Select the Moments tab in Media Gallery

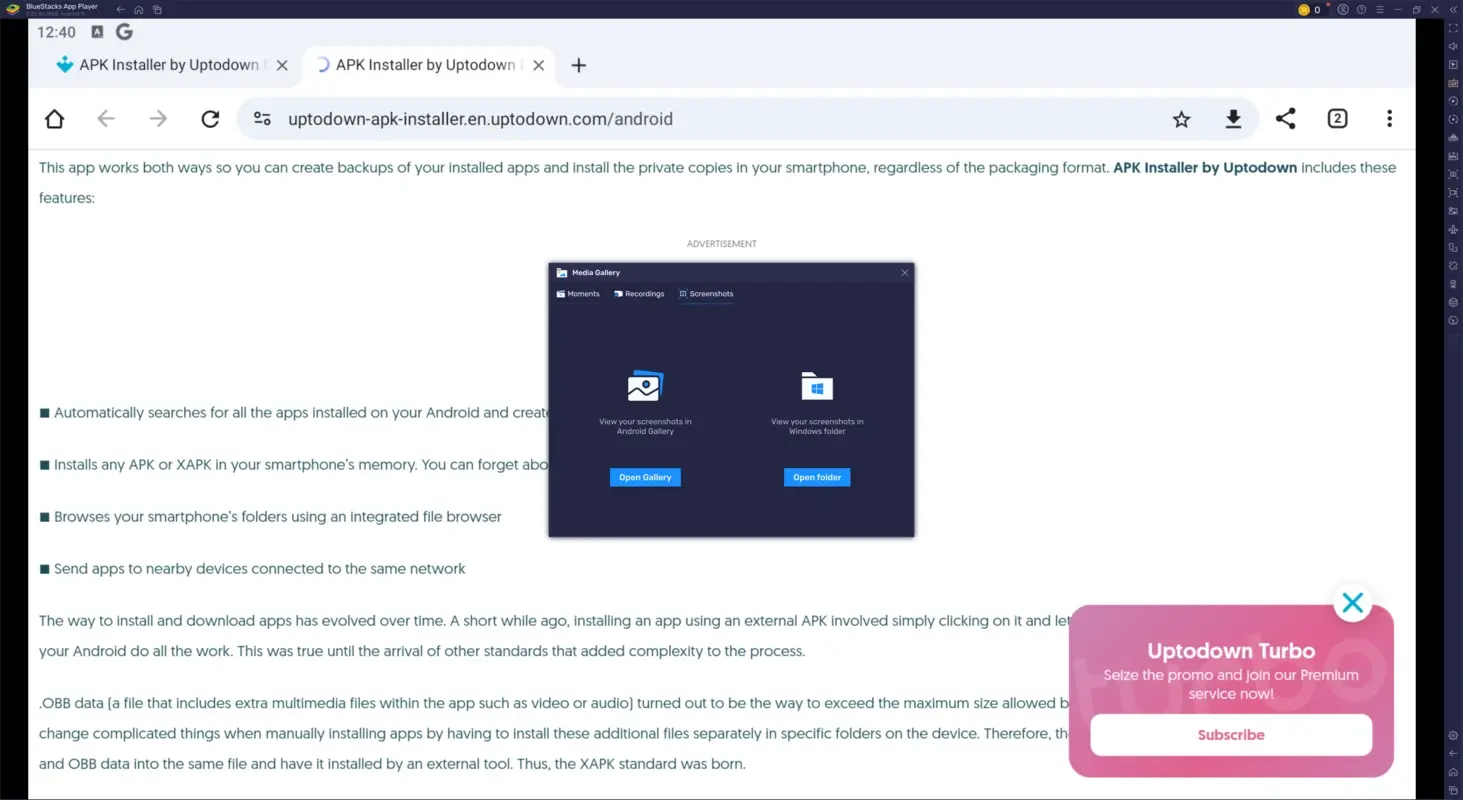(x=578, y=293)
